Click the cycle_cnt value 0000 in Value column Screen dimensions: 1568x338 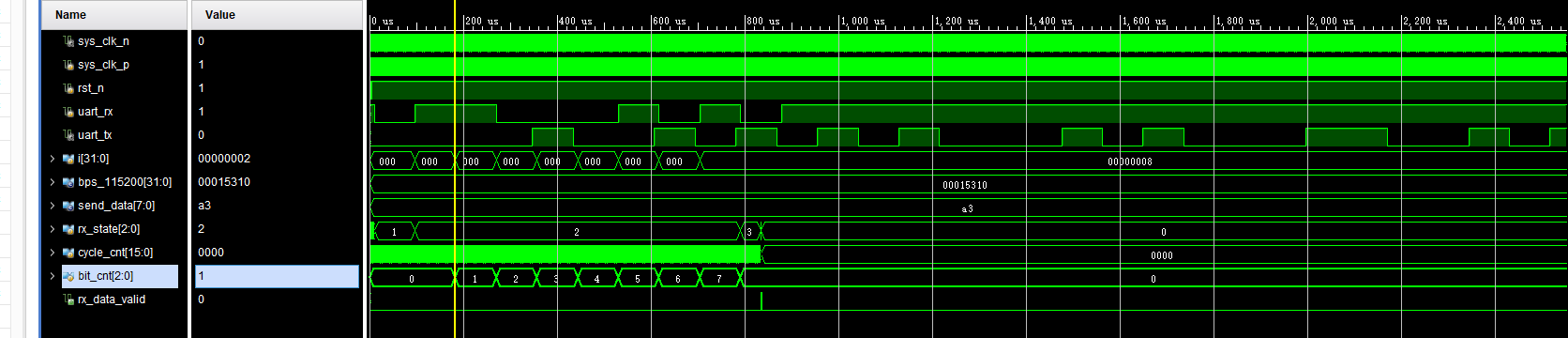click(211, 253)
